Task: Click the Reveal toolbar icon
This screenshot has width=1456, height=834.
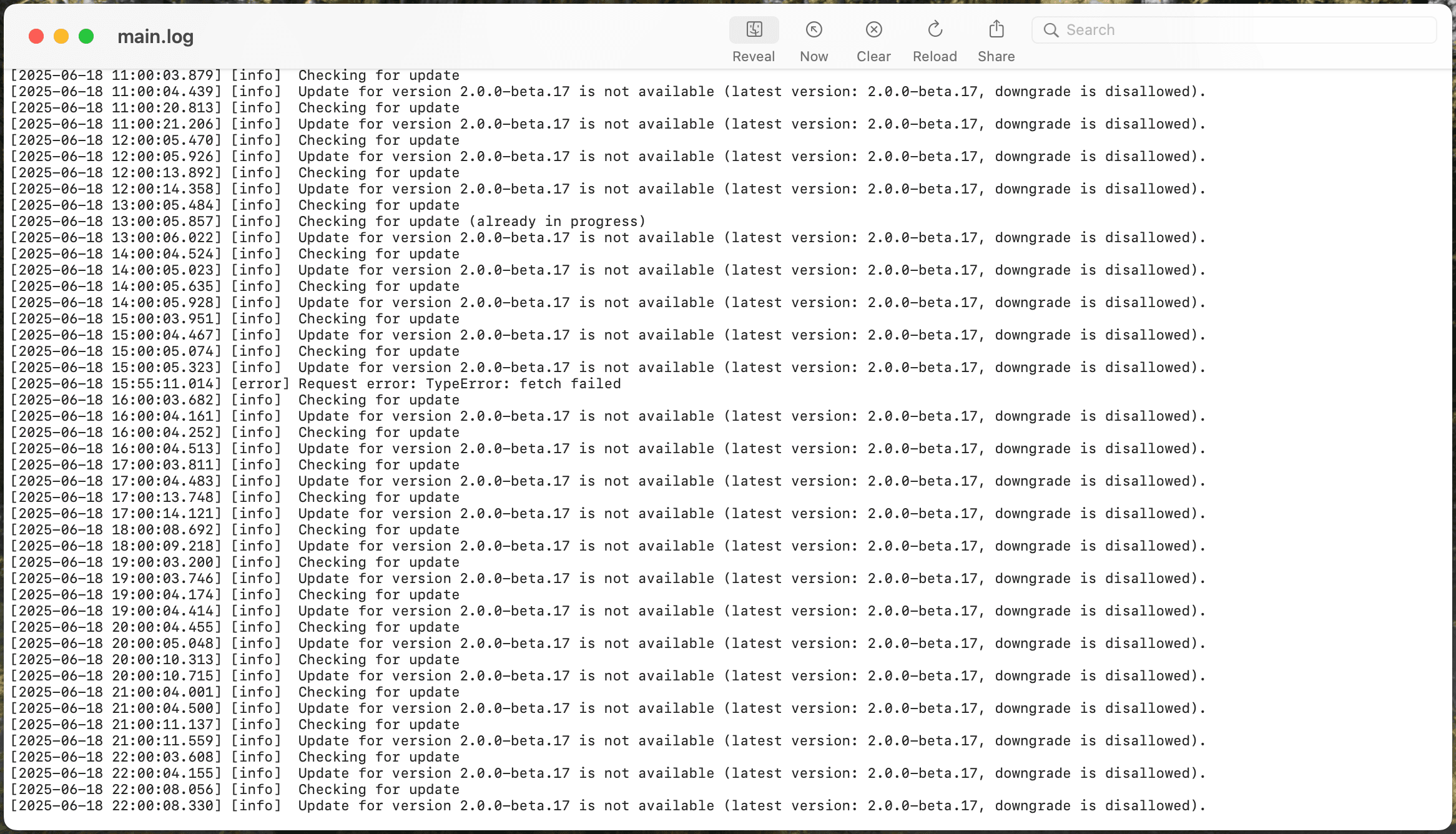Action: tap(754, 29)
